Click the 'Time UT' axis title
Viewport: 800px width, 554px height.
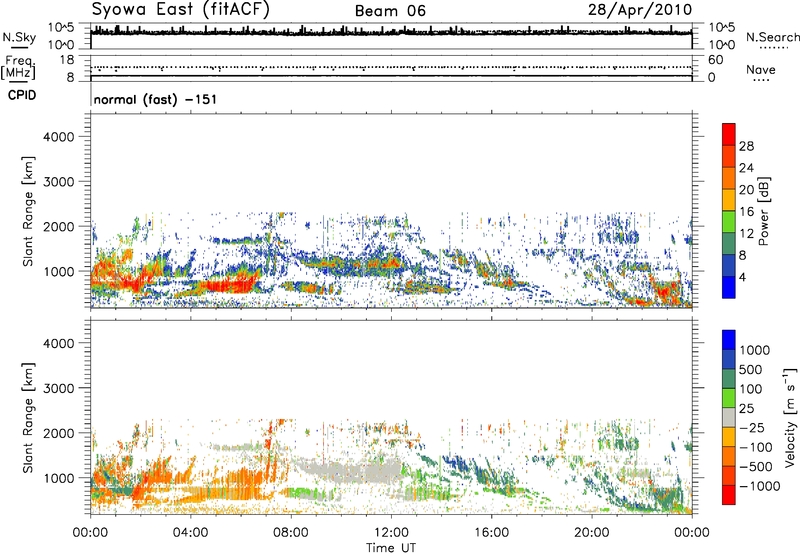tap(391, 548)
